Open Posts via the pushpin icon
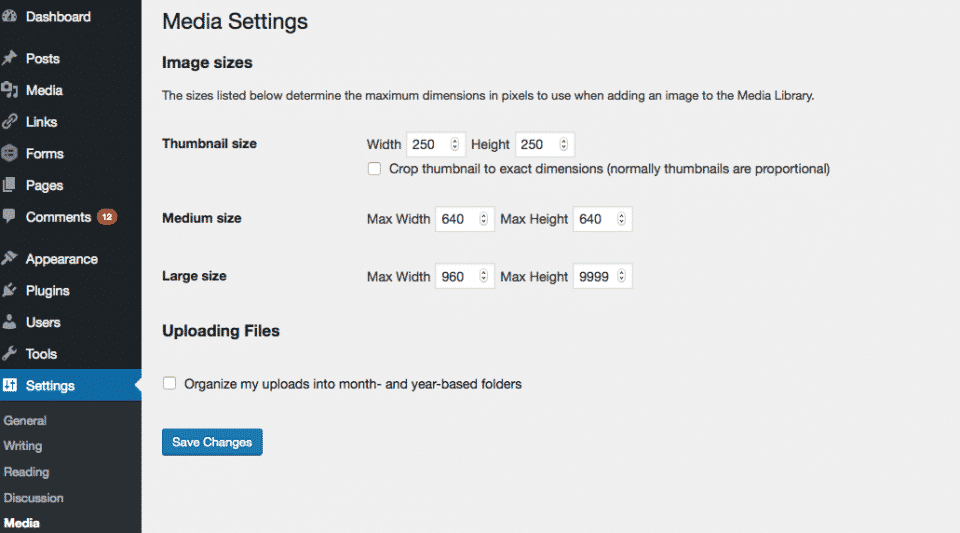The height and width of the screenshot is (533, 960). tap(9, 58)
